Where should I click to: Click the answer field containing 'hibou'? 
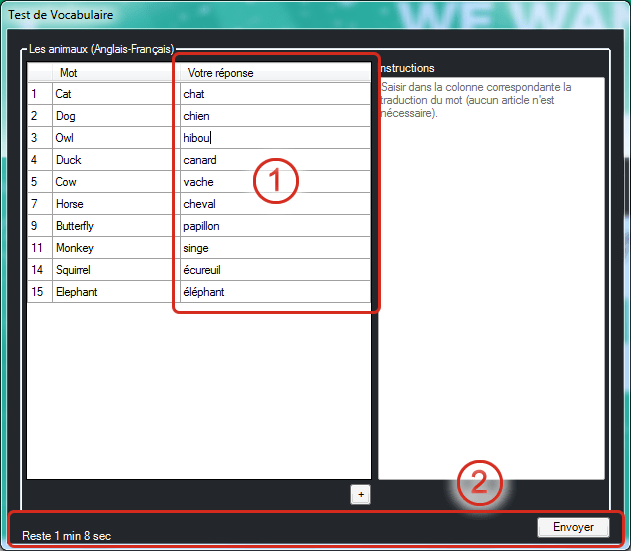click(274, 138)
